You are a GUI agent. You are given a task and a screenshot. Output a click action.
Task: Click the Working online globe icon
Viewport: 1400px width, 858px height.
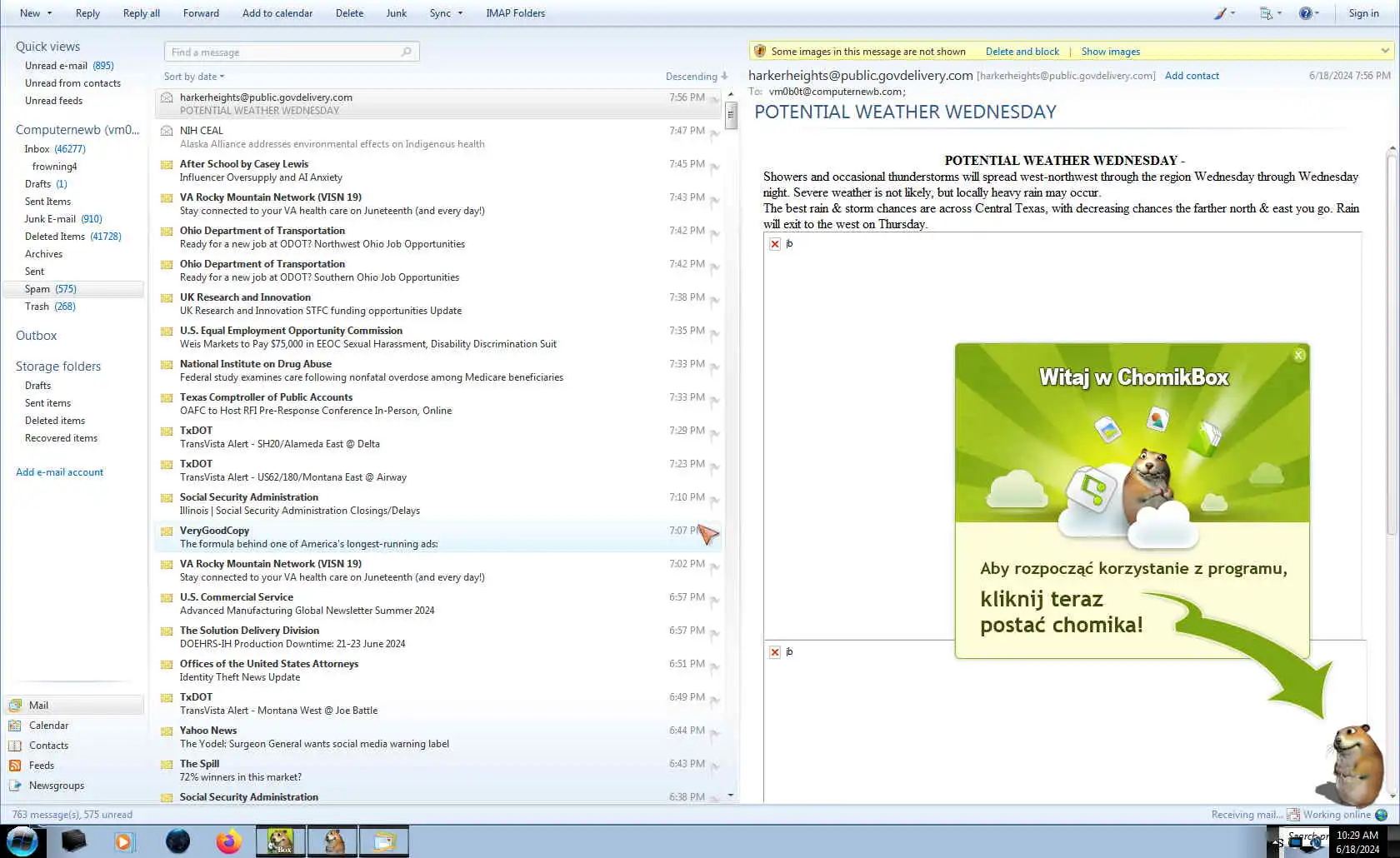(x=1382, y=815)
